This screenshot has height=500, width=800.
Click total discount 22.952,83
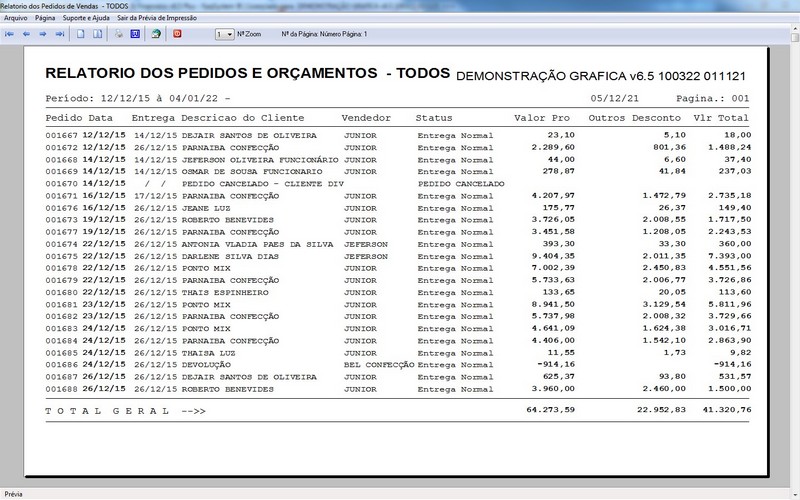[661, 410]
